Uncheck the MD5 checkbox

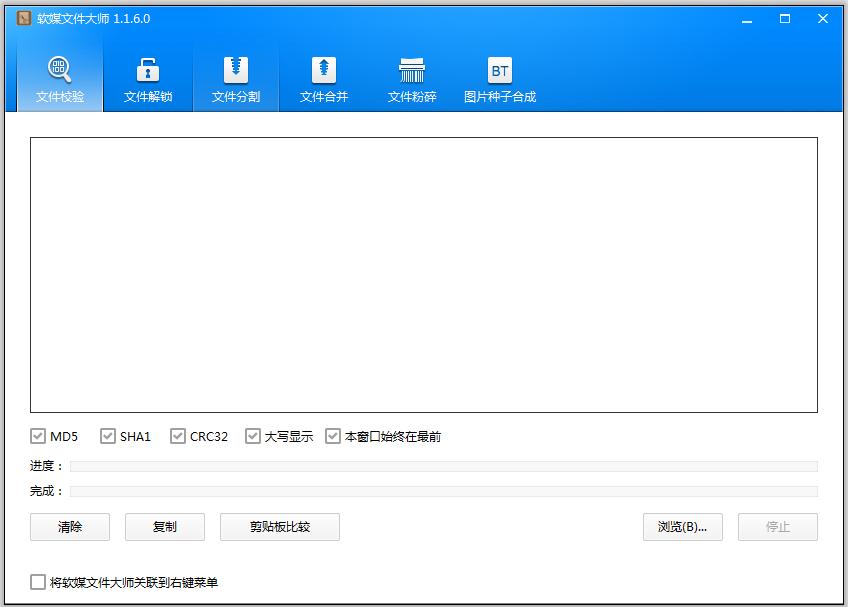point(38,436)
